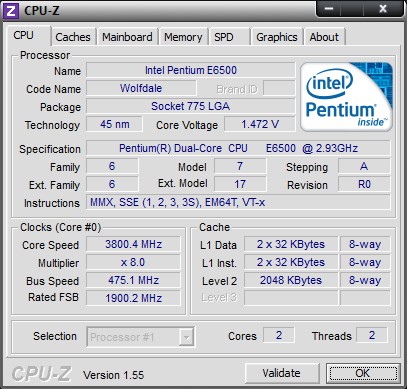Click the CPU-Z purple Z title icon
This screenshot has height=389, width=407.
pos(11,11)
